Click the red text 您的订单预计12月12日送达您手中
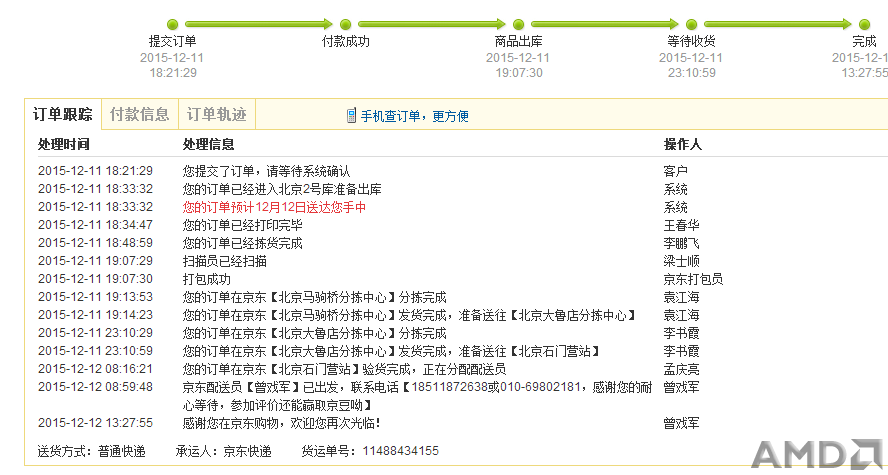This screenshot has height=475, width=888. tap(274, 207)
